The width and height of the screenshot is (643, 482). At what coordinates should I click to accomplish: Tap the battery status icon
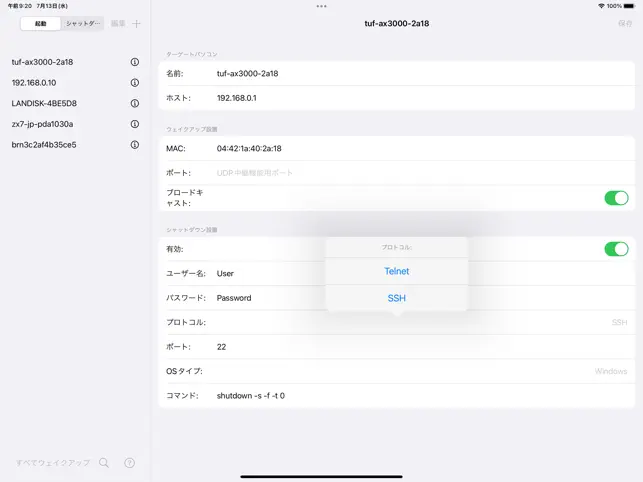pyautogui.click(x=629, y=6)
